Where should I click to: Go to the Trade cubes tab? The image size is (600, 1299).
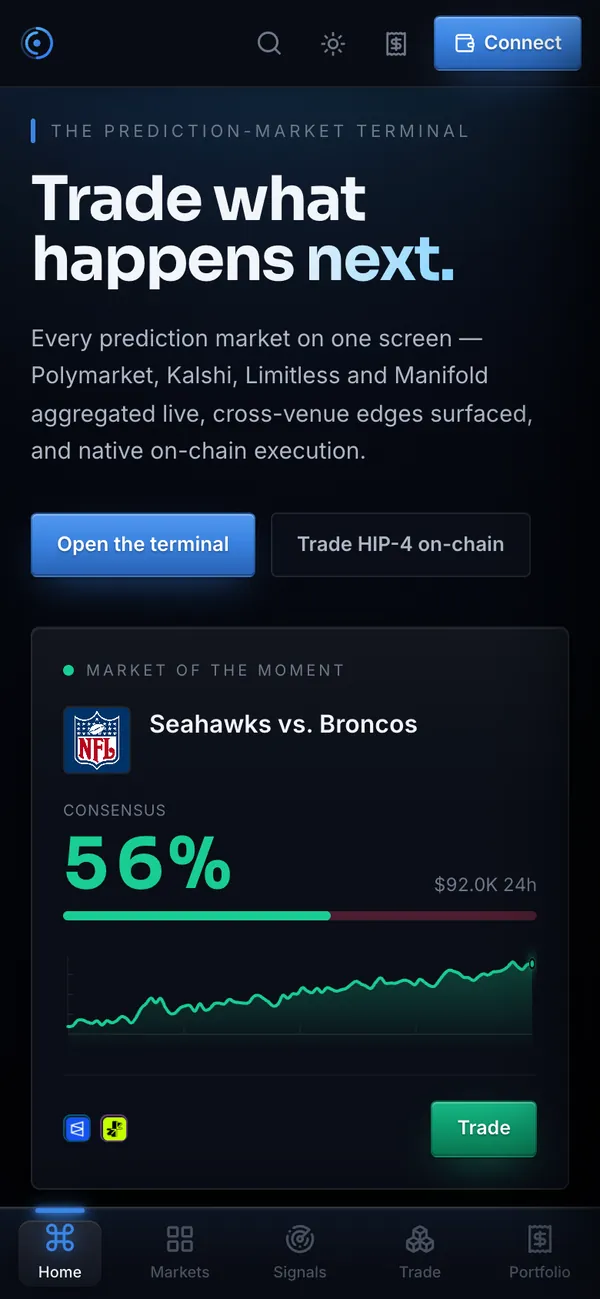point(420,1253)
